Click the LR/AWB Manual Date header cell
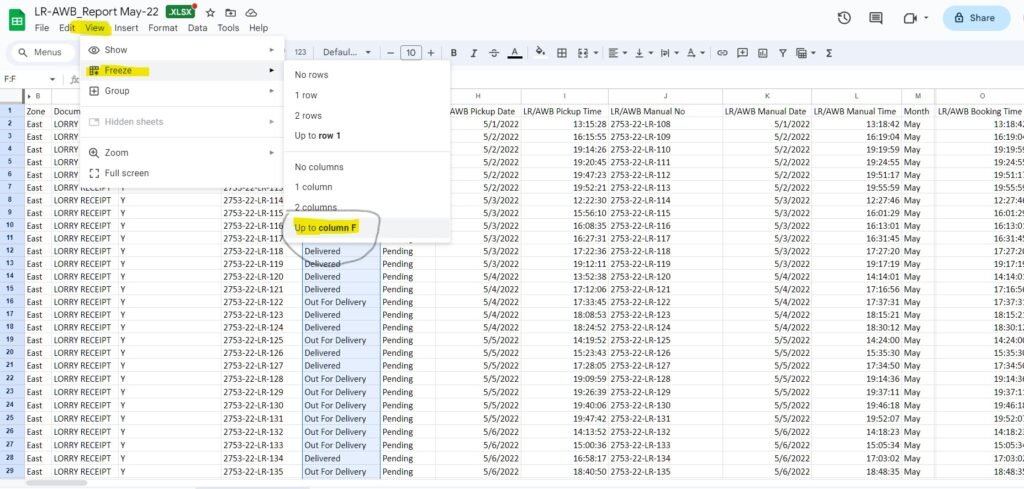1024x489 pixels. point(767,112)
